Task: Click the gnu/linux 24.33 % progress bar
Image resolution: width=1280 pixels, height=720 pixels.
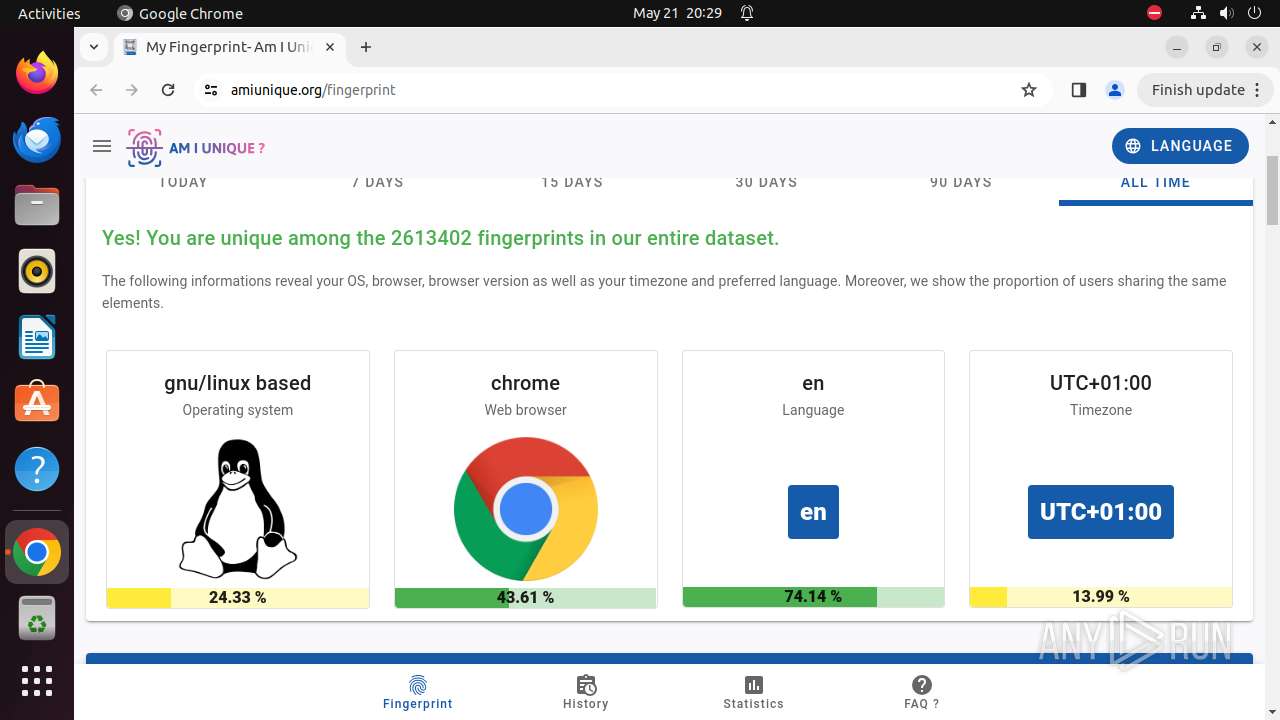Action: 238,597
